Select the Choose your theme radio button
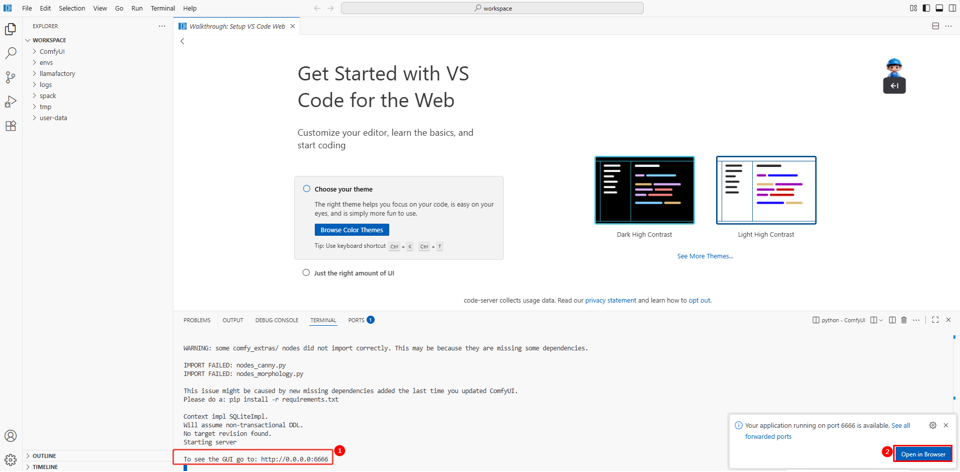960x472 pixels. point(307,189)
